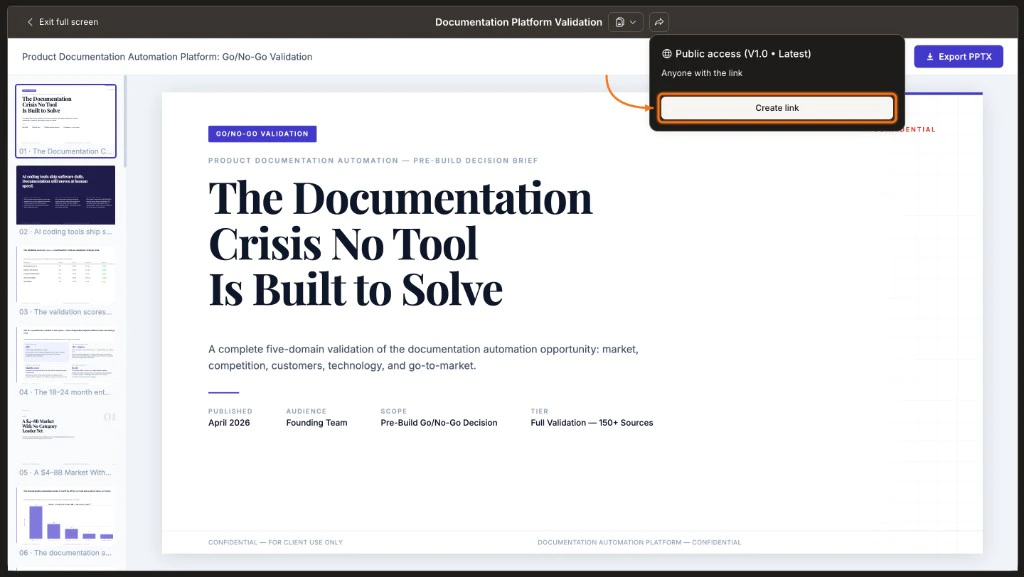Image resolution: width=1024 pixels, height=577 pixels.
Task: Click the version history icon in the top bar
Action: (x=618, y=21)
